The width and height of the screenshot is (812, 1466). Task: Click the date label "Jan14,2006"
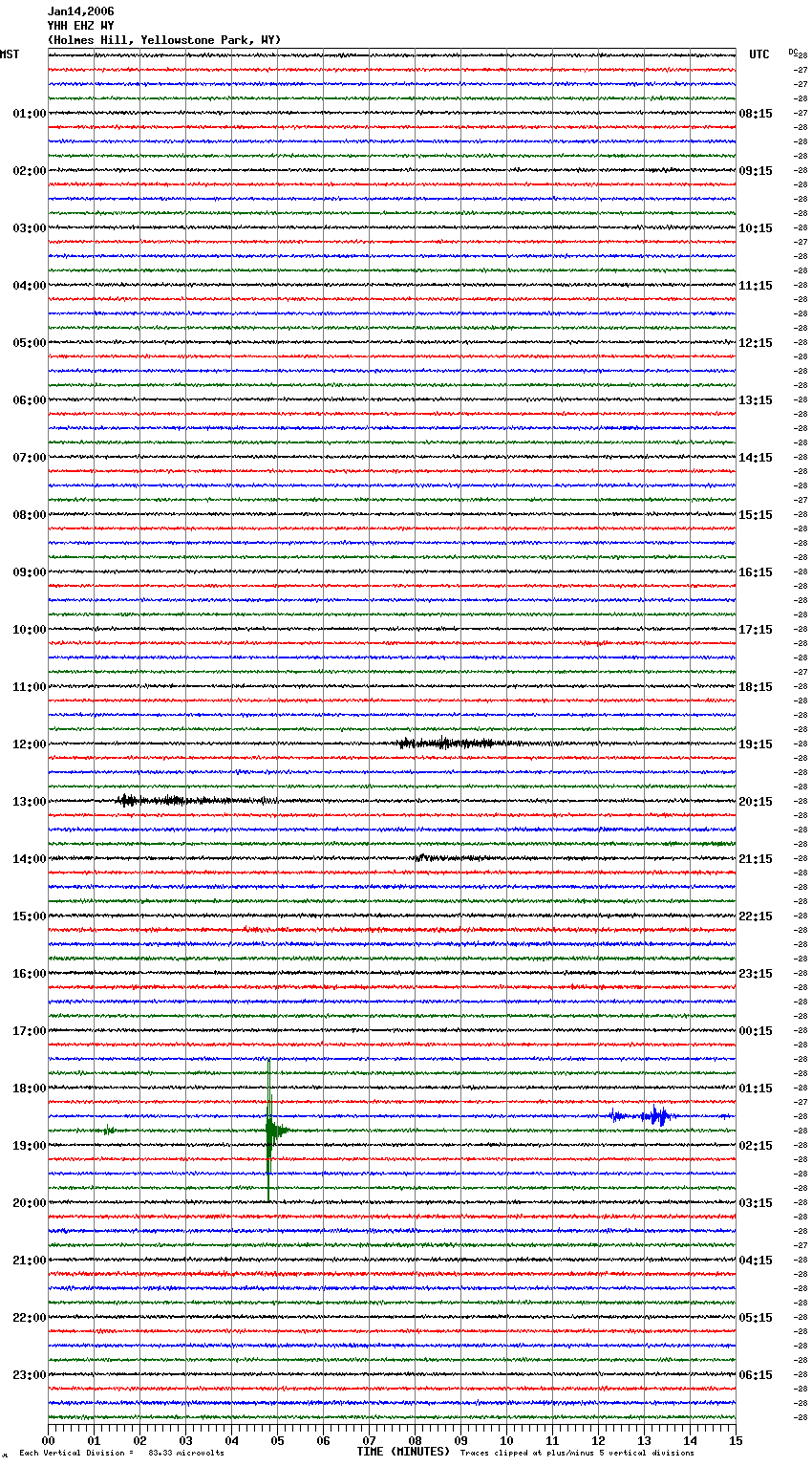80,11
